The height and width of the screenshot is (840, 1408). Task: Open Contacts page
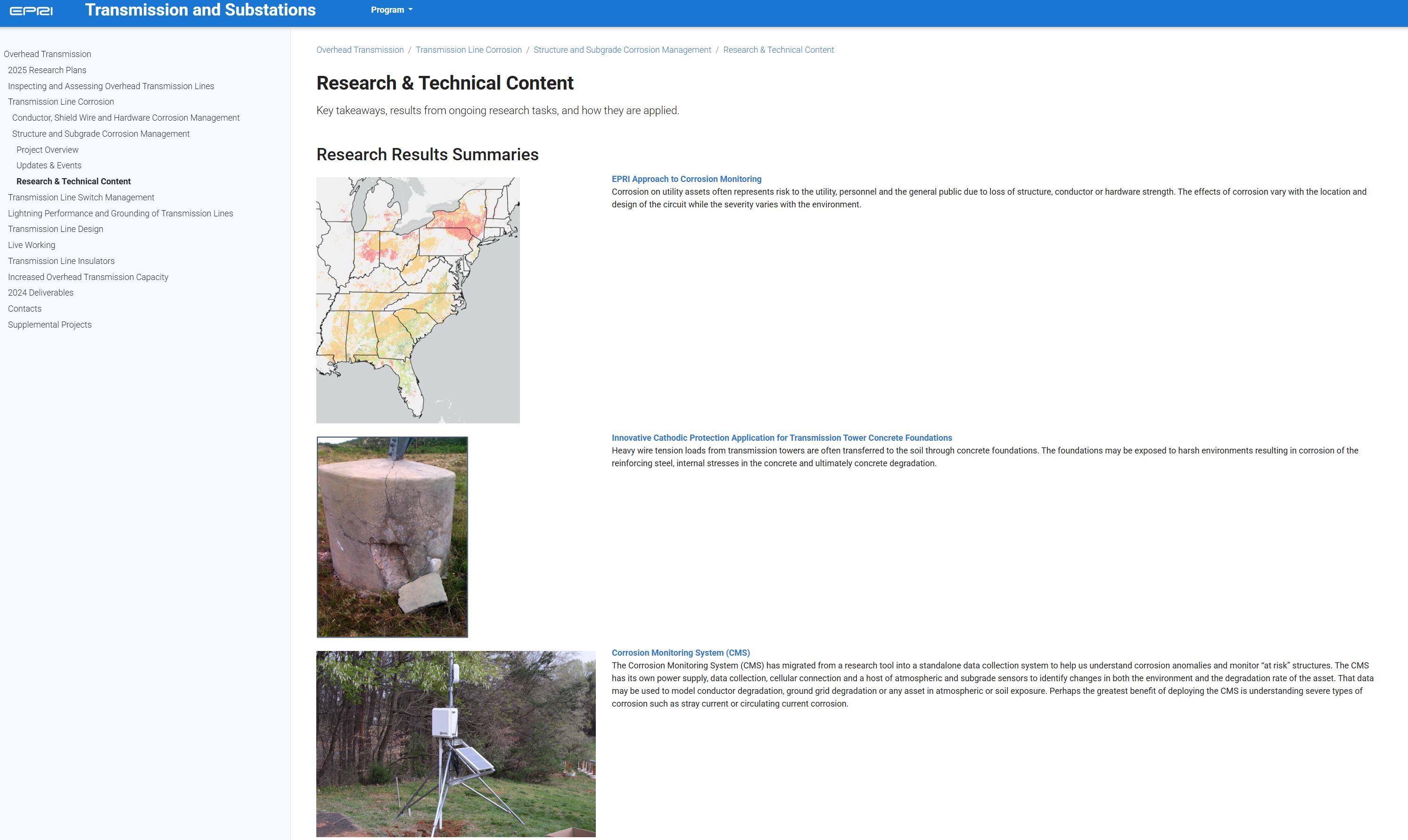tap(25, 308)
